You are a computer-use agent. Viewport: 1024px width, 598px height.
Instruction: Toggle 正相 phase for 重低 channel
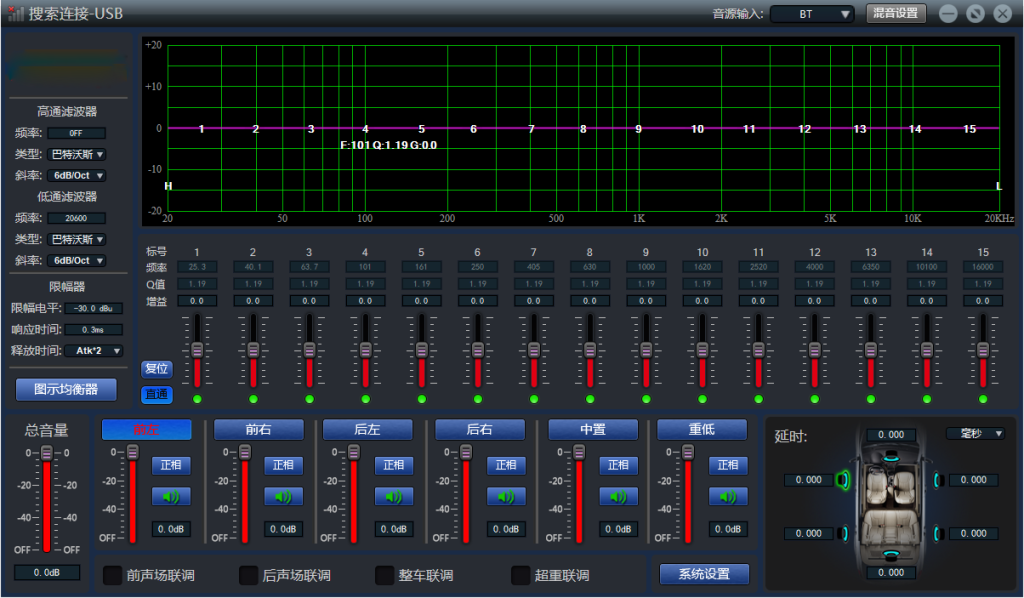click(x=728, y=465)
